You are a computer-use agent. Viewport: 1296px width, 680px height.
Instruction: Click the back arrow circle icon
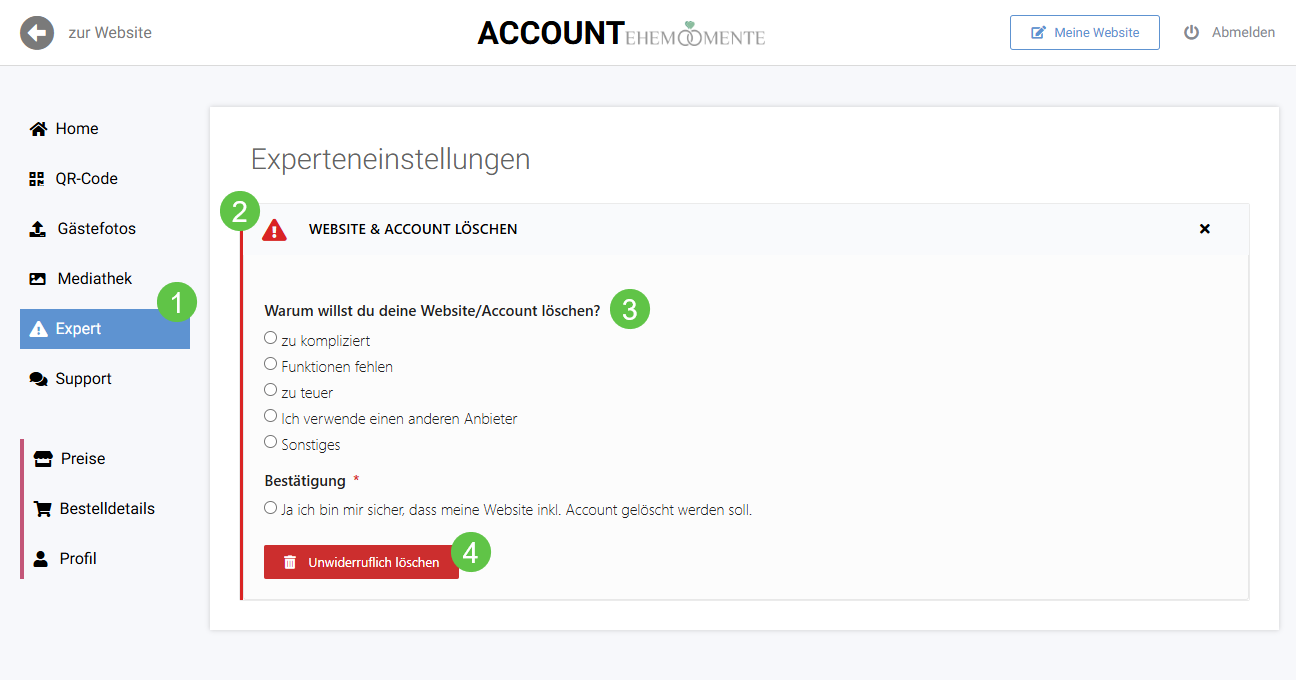pos(37,33)
